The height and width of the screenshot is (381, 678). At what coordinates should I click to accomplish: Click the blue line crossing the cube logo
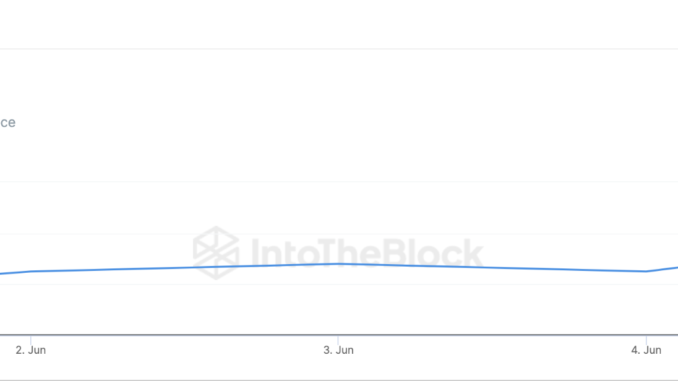tap(216, 266)
